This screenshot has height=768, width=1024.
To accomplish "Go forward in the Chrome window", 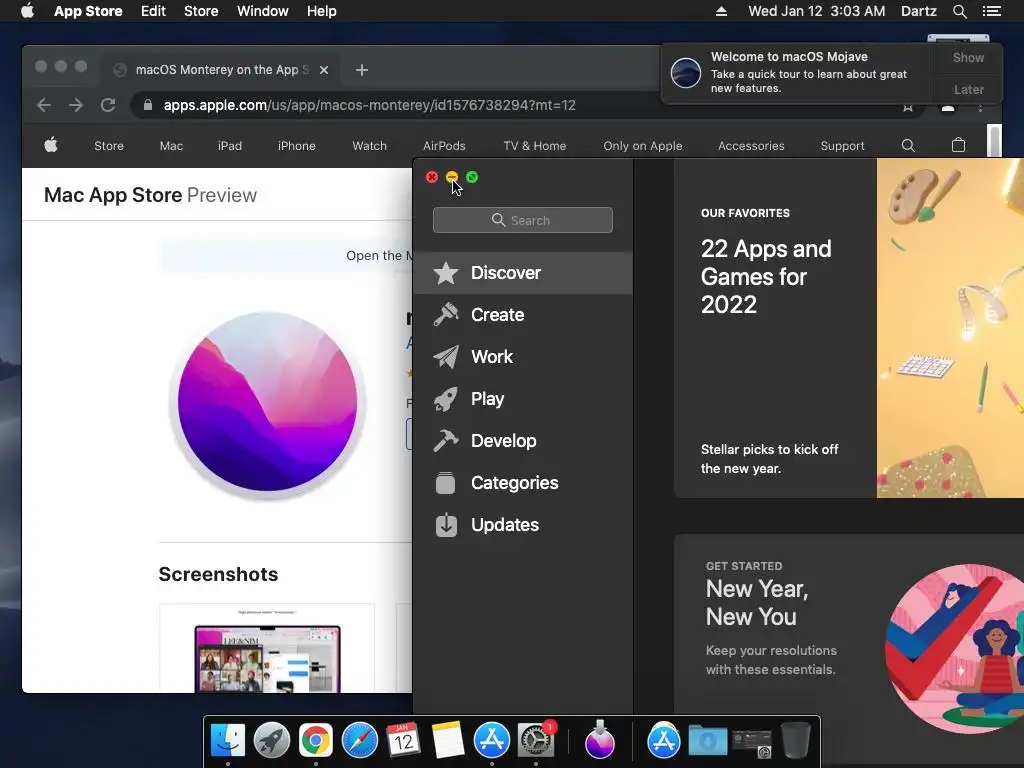I will pos(76,105).
